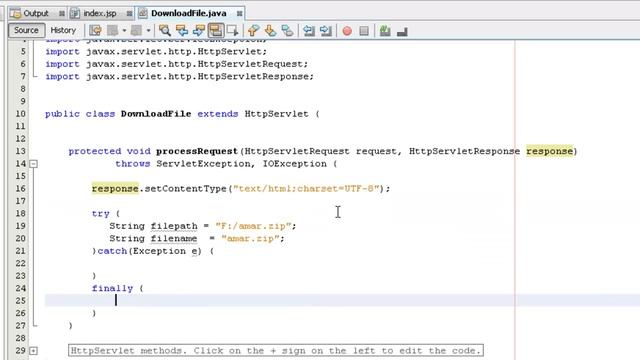
Task: Toggle Rectangular Selection mode
Action: (232, 31)
